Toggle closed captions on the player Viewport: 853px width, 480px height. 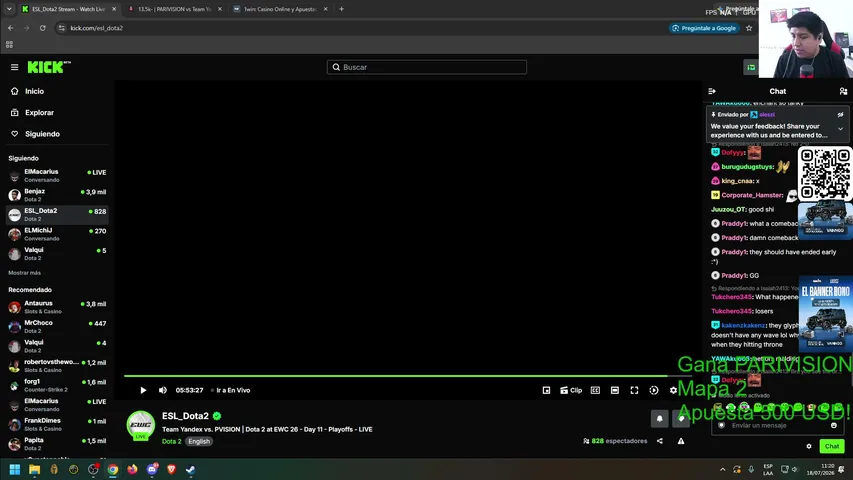click(x=595, y=390)
